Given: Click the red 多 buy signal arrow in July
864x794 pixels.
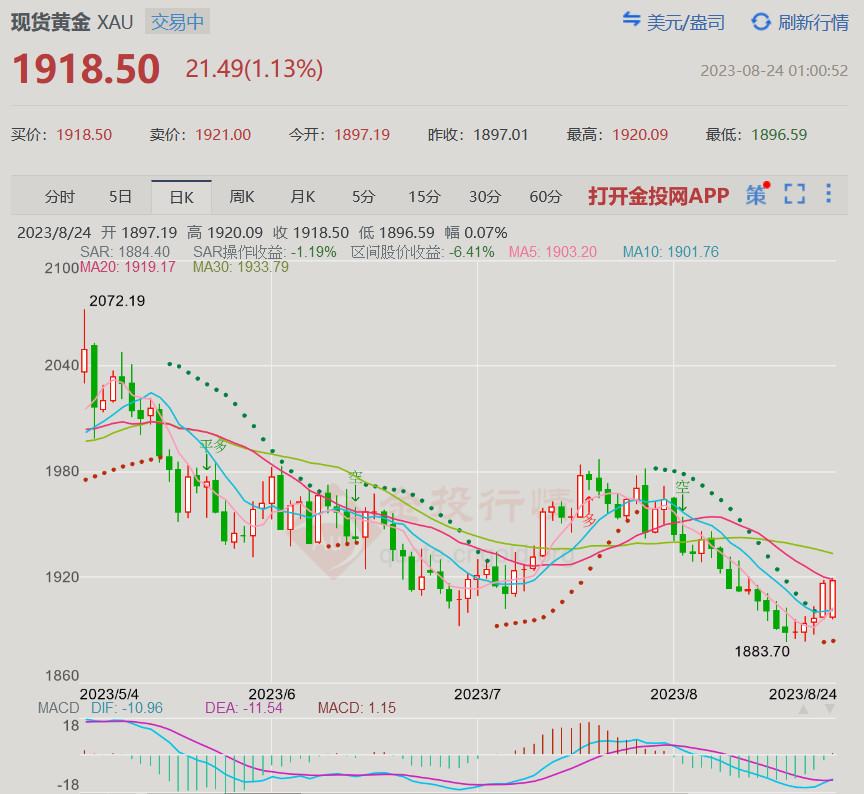Looking at the screenshot, I should point(589,519).
